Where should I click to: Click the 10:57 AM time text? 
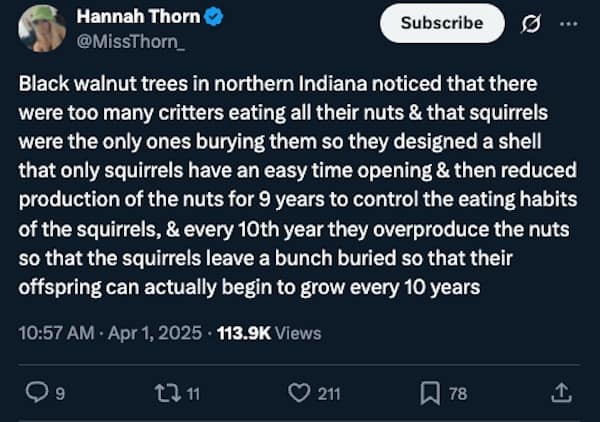pos(56,333)
